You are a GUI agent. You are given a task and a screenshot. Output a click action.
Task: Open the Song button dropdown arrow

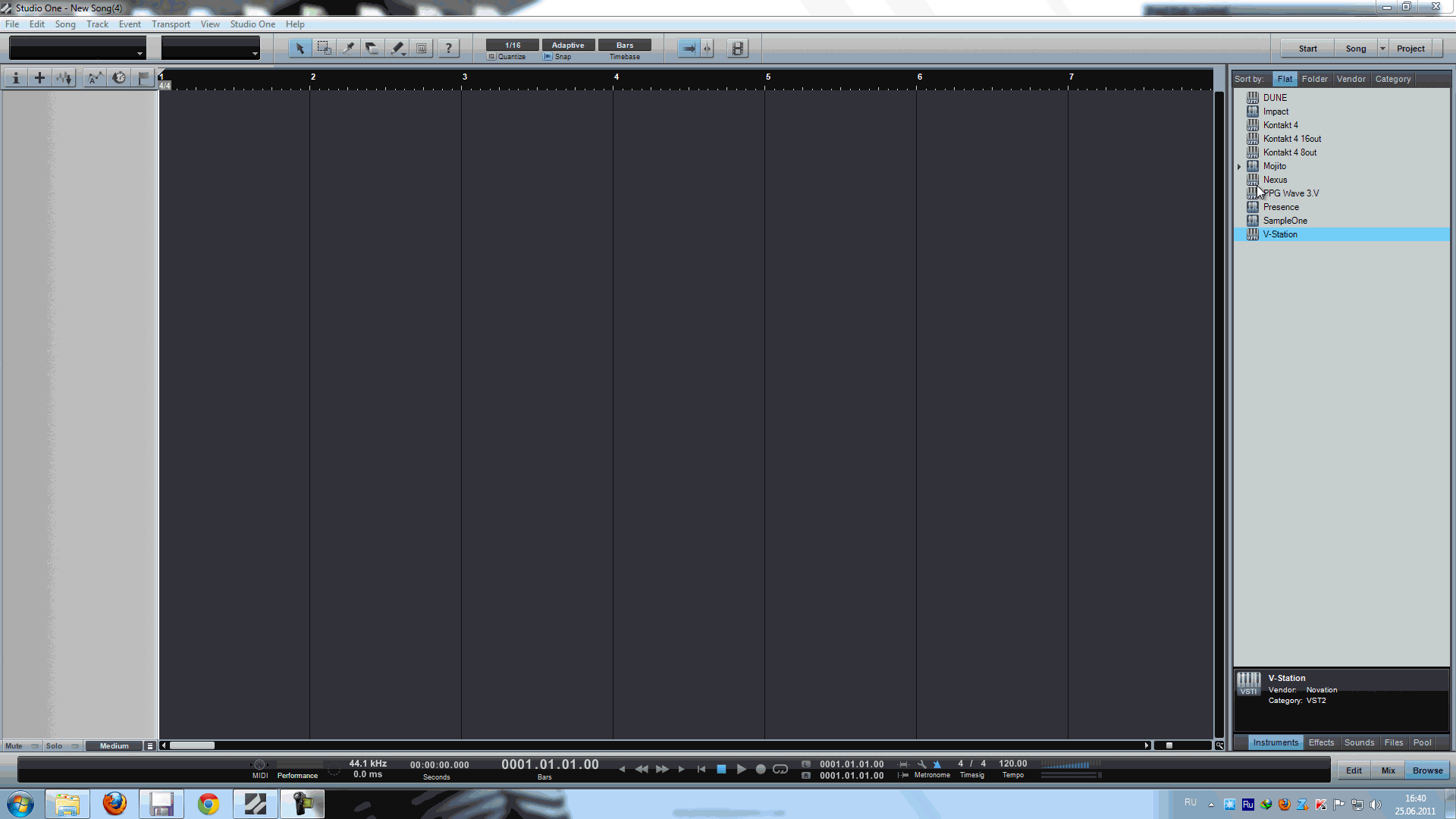click(x=1382, y=49)
